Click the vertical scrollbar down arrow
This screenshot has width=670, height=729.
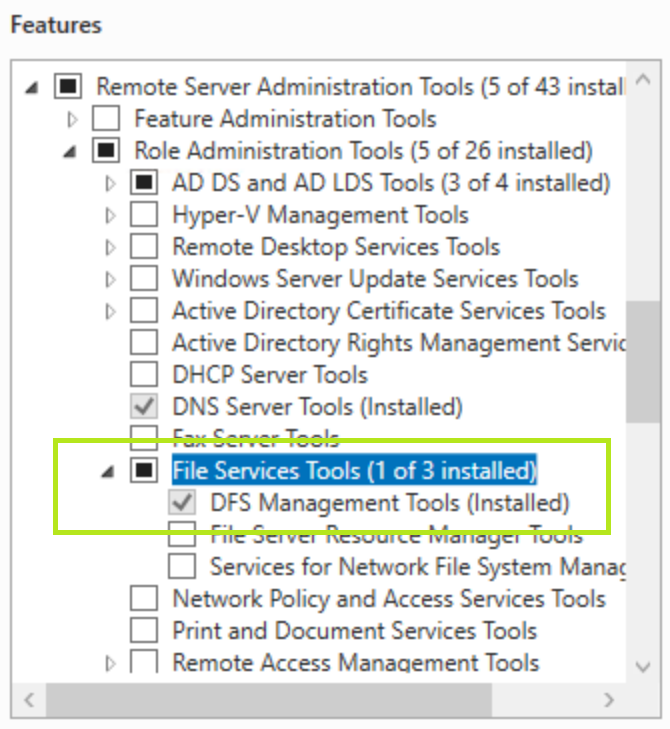(x=643, y=666)
